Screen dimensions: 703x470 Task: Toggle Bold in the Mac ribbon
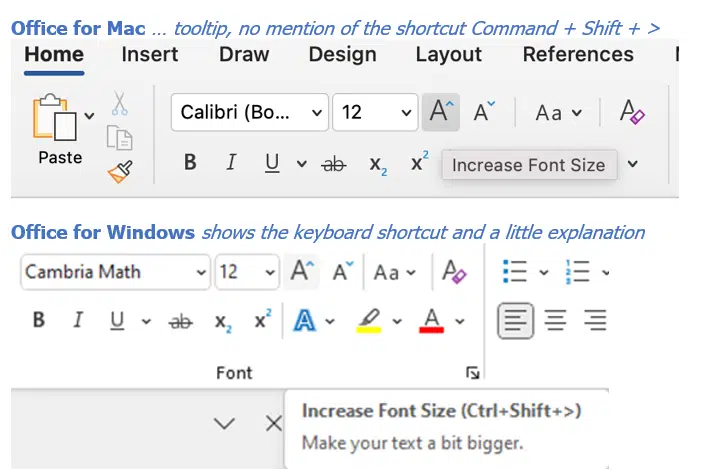click(190, 162)
